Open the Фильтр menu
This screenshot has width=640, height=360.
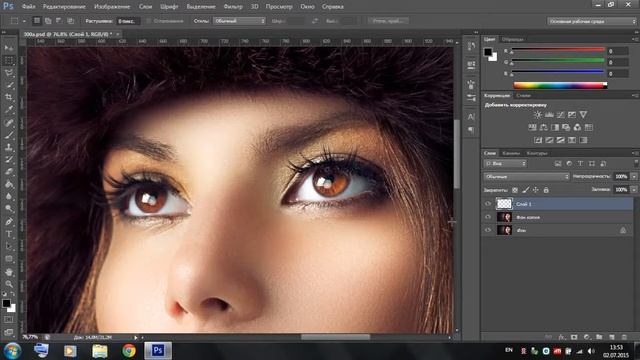coord(233,7)
